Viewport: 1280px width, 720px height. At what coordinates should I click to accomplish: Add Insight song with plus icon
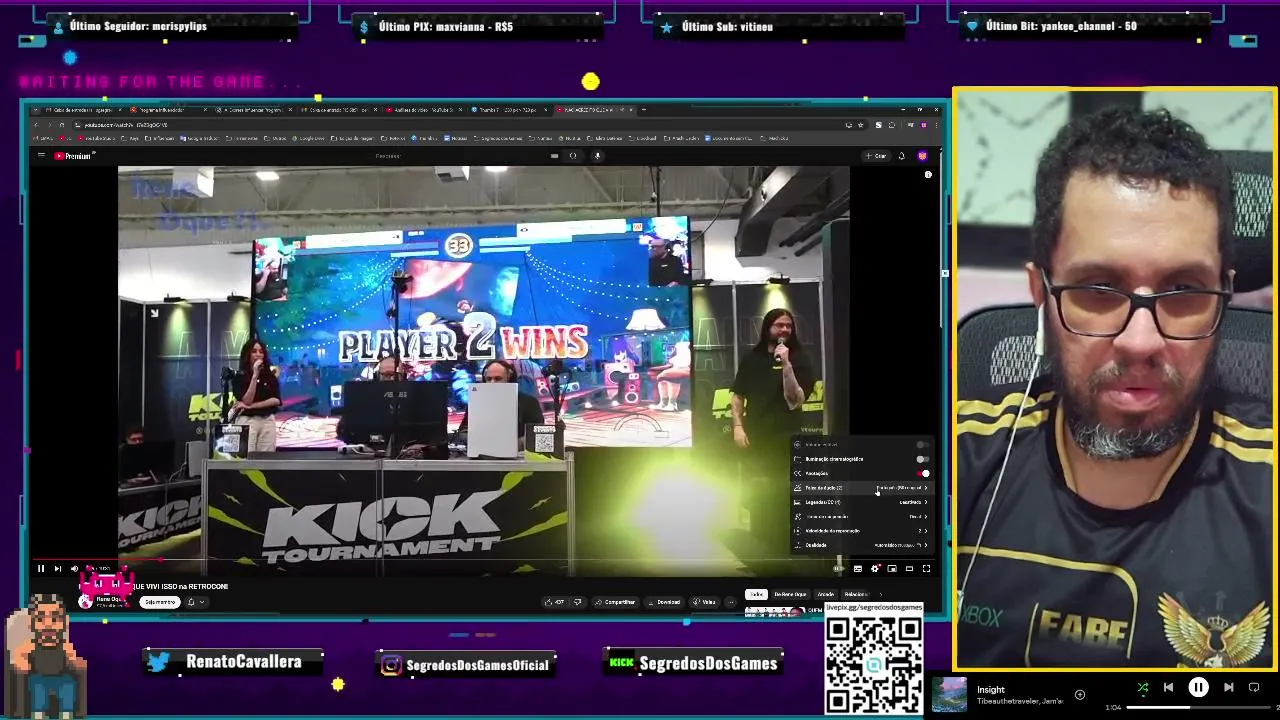[x=1079, y=694]
